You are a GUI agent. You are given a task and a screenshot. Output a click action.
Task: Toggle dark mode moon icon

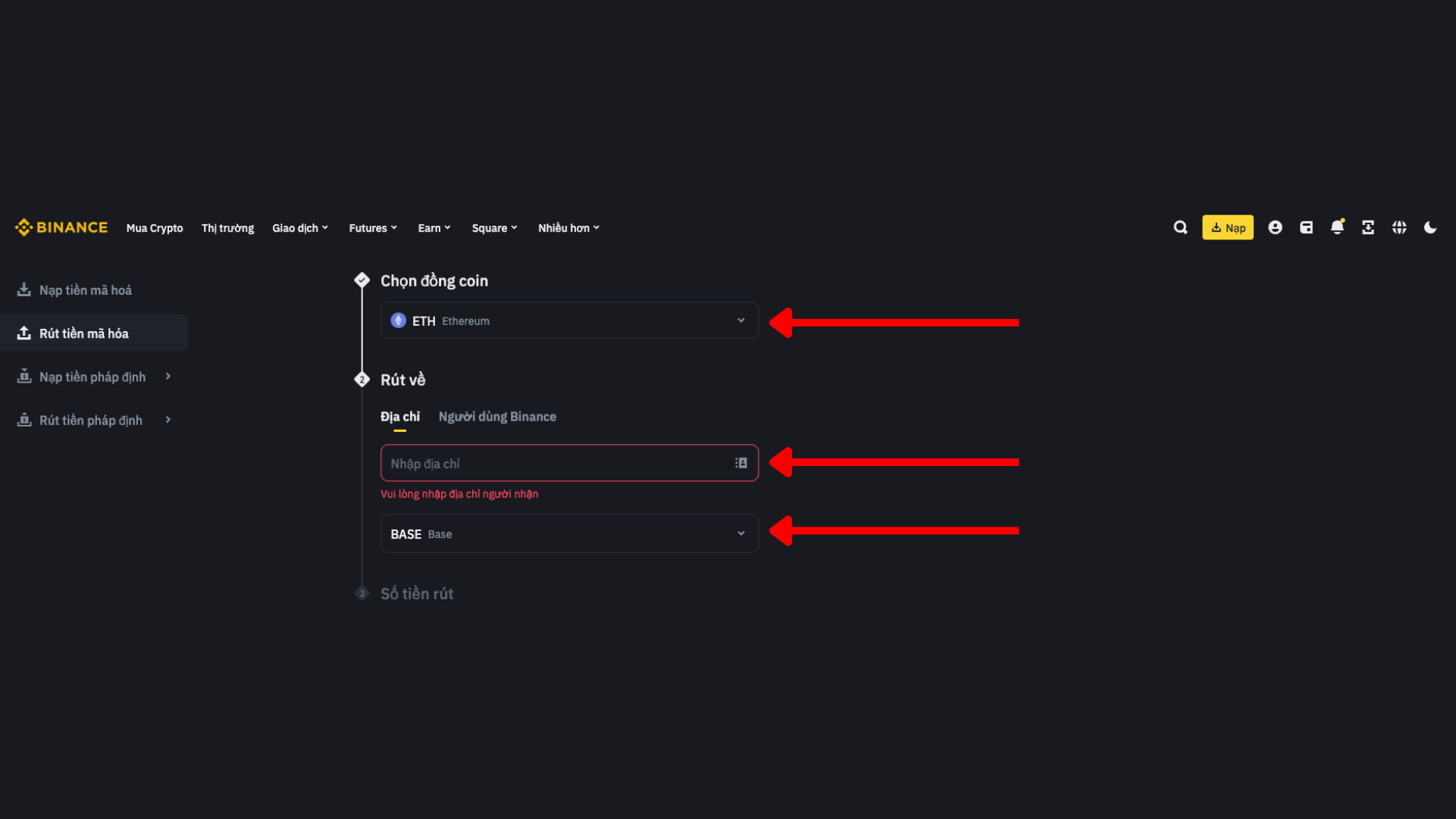point(1430,227)
